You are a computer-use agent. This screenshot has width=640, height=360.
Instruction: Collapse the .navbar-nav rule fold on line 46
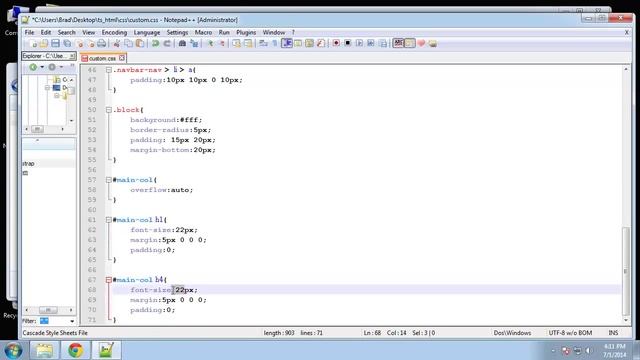pyautogui.click(x=109, y=70)
